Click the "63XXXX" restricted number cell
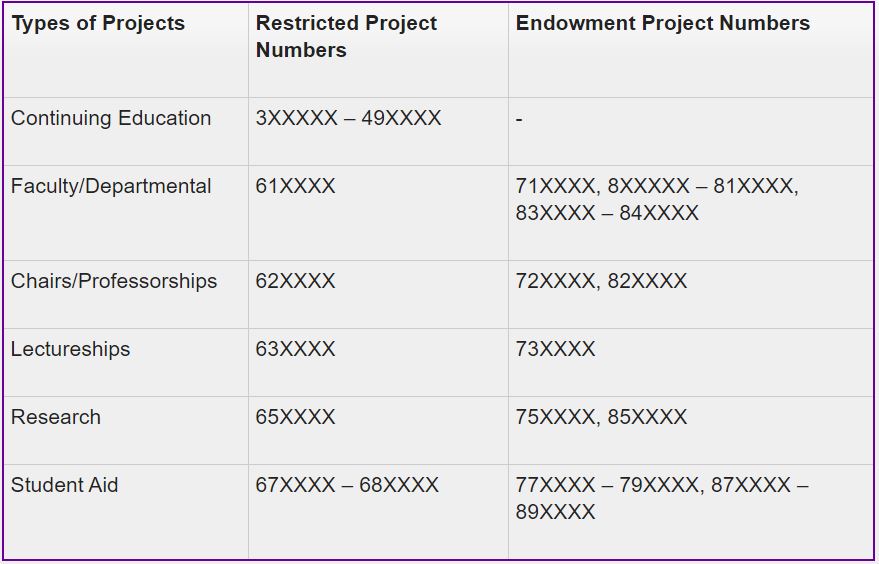This screenshot has width=879, height=564. 295,350
